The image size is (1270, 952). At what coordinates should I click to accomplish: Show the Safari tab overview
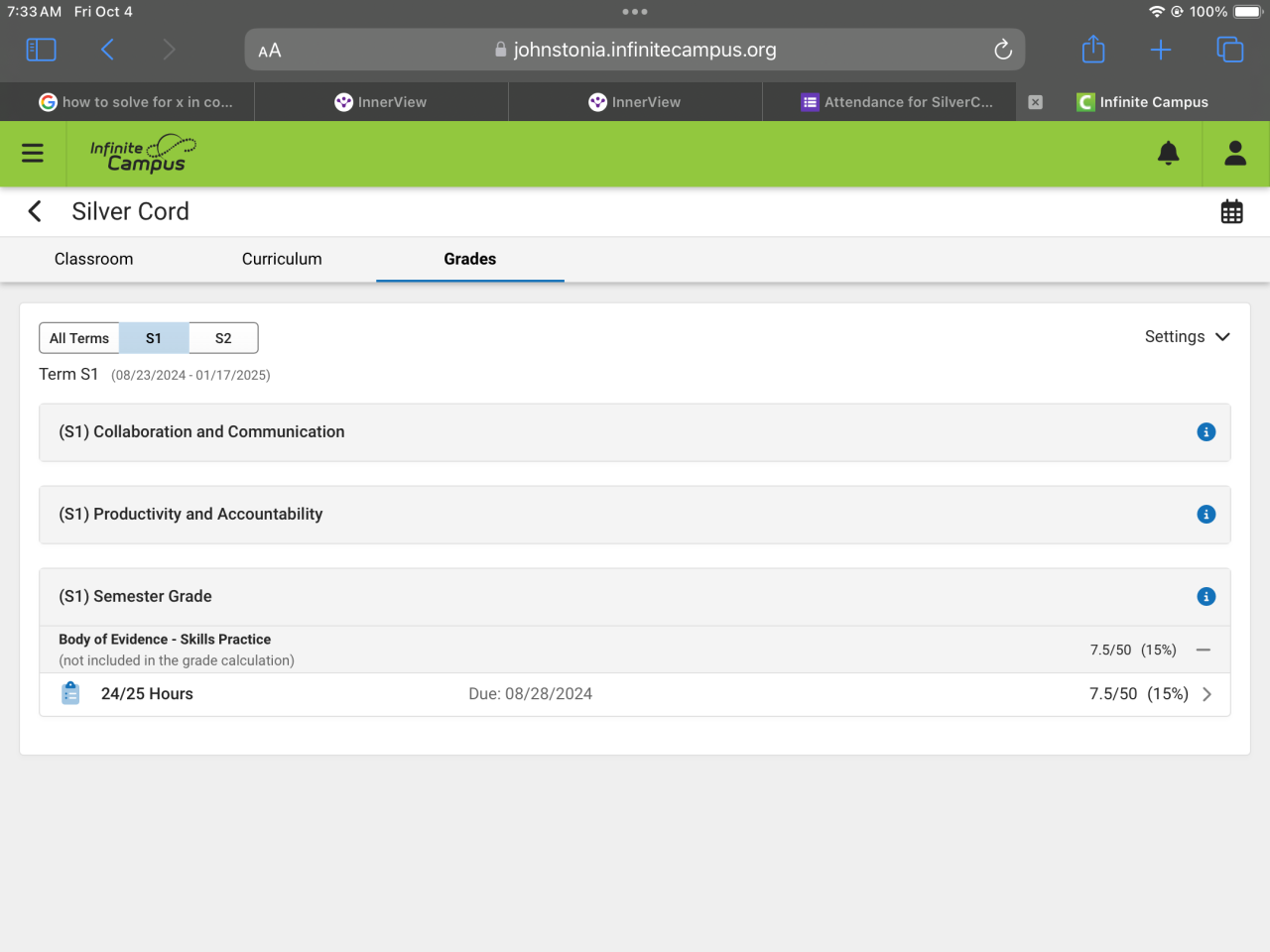pos(1230,50)
